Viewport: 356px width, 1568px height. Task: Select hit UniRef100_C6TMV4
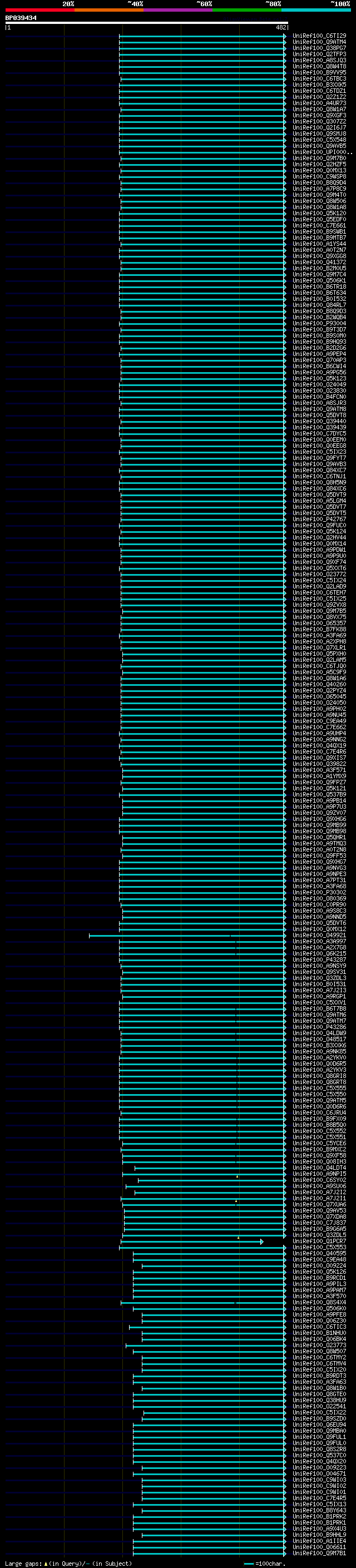[319, 1364]
